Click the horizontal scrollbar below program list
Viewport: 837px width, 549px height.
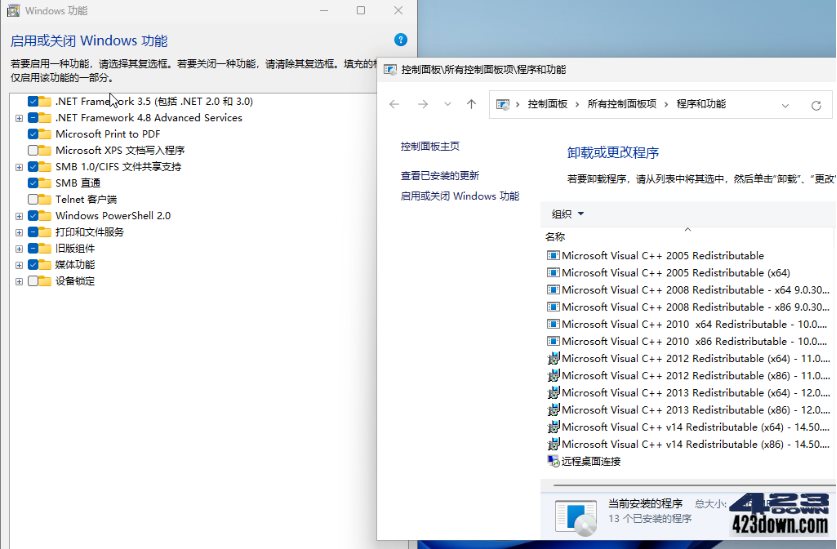click(693, 485)
